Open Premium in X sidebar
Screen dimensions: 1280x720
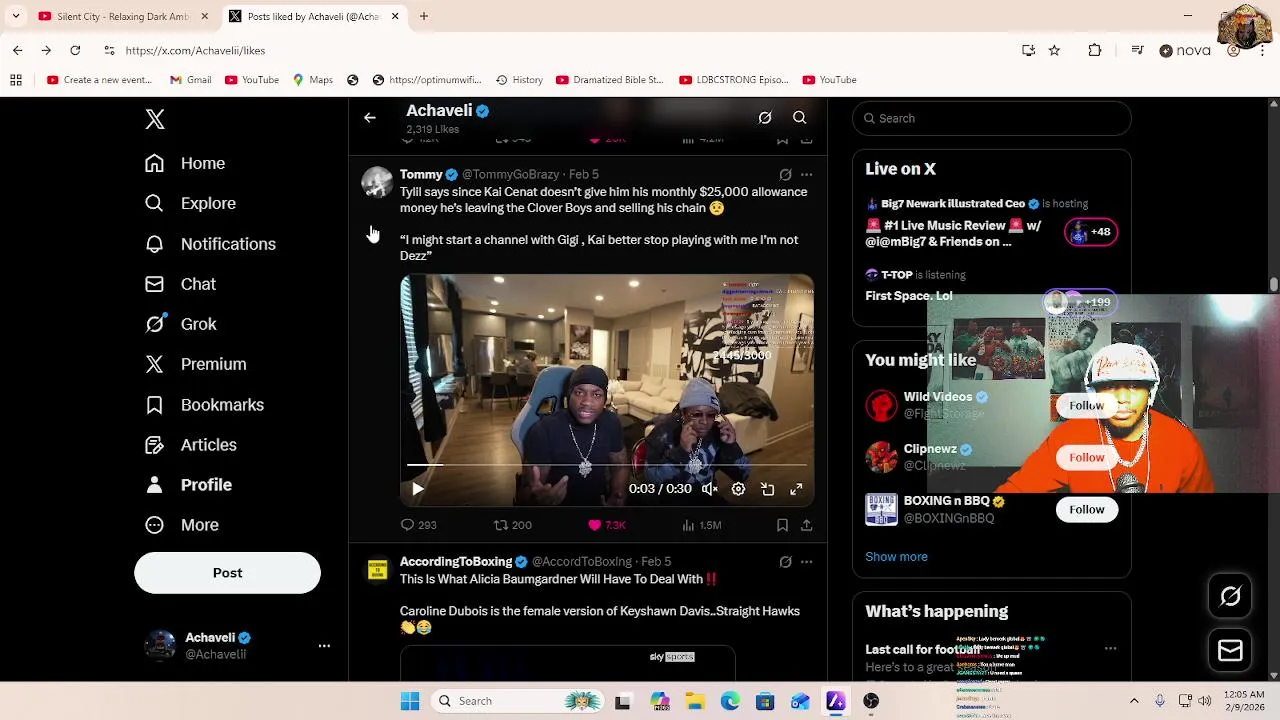tap(195, 364)
